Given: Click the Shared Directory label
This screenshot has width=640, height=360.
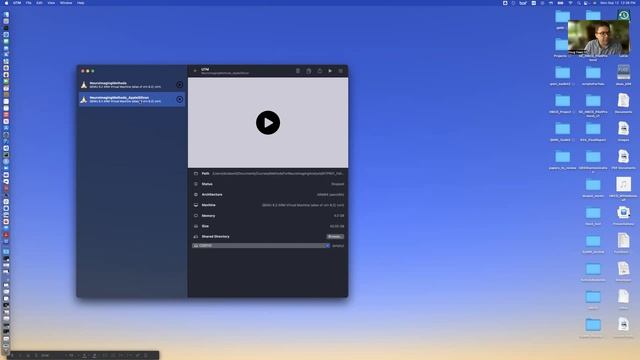Looking at the screenshot, I should [x=216, y=236].
